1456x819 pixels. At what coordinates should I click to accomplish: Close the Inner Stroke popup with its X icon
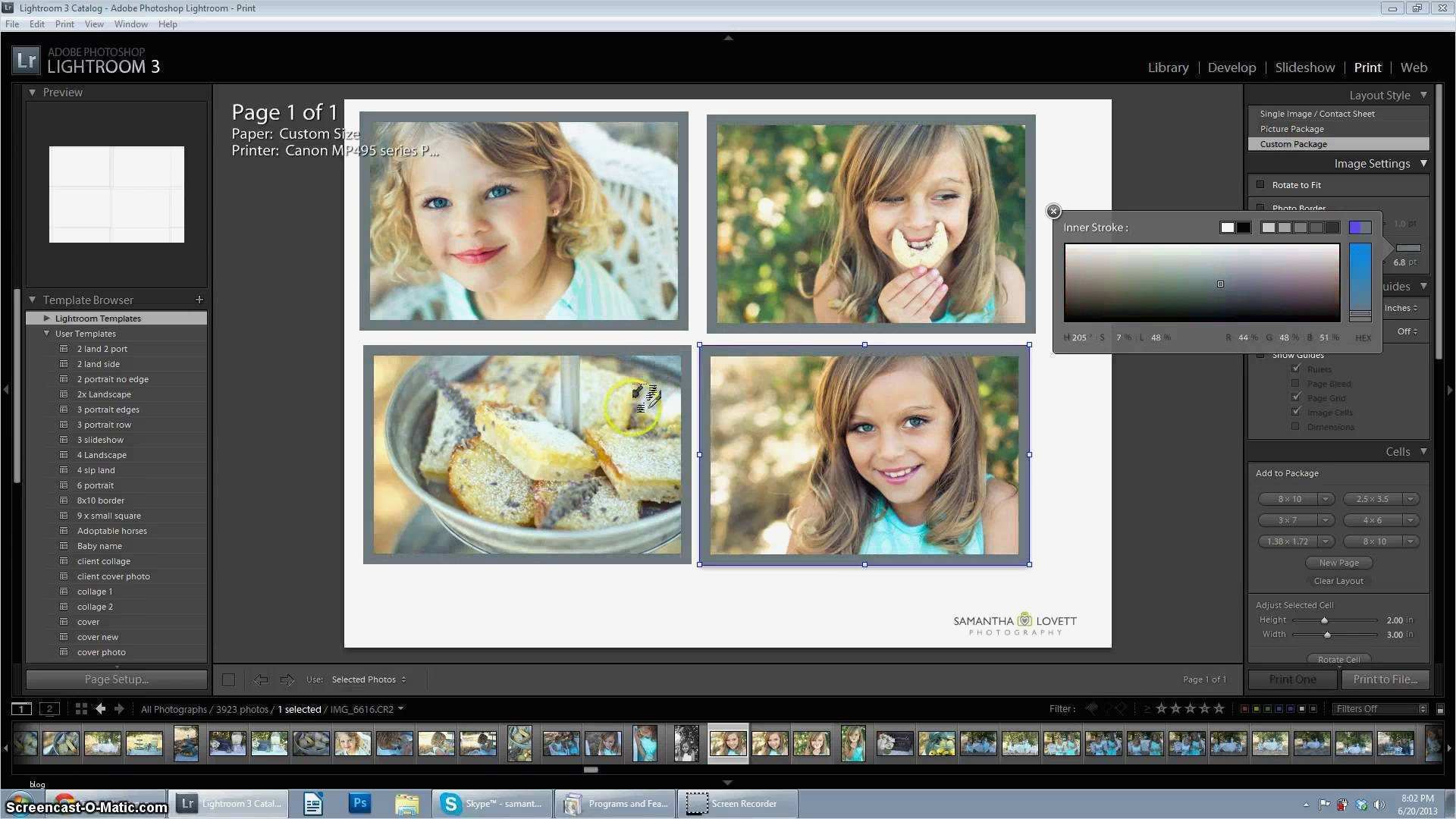[x=1053, y=212]
